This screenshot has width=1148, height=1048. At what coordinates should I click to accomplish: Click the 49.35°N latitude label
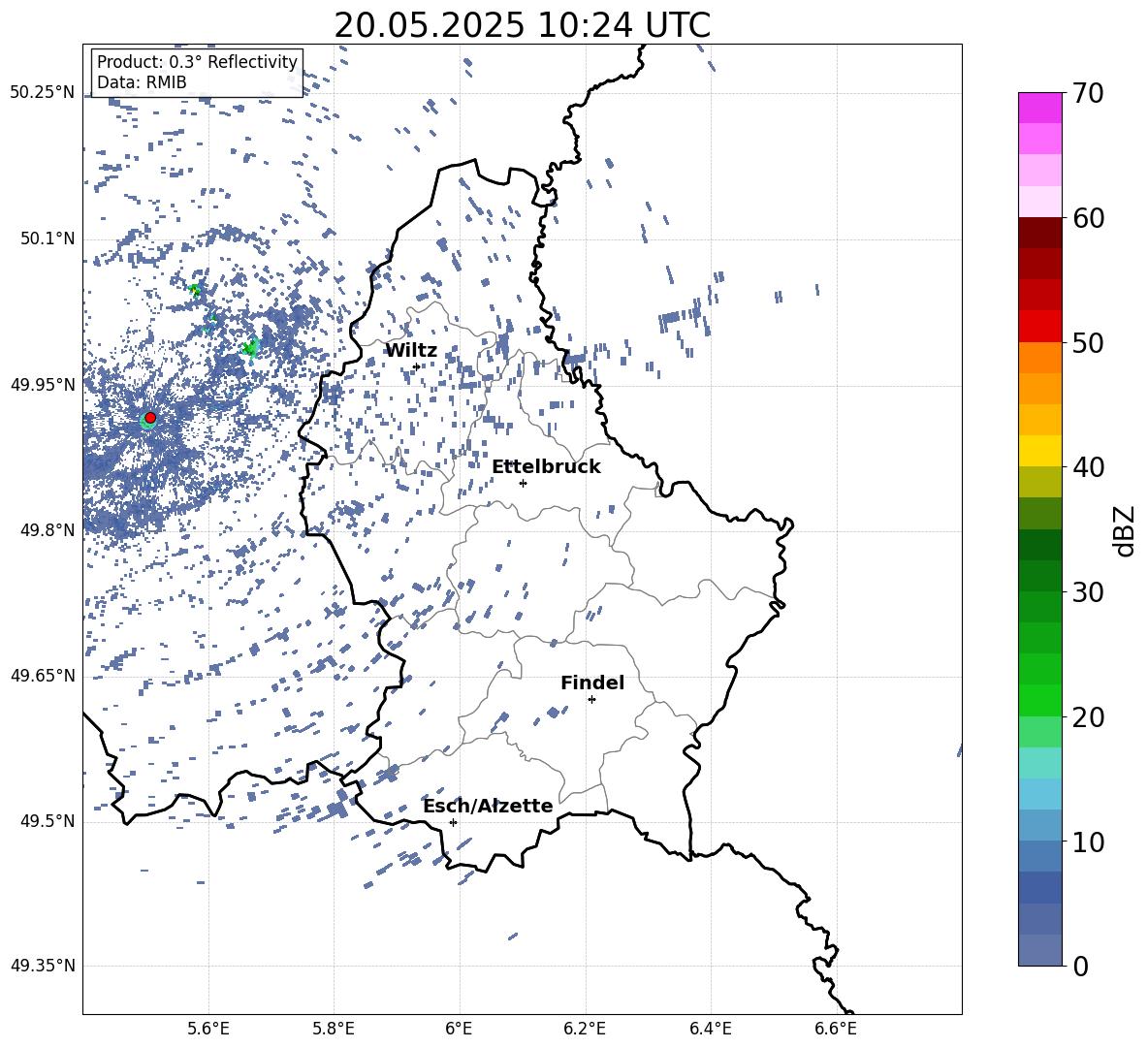[43, 966]
